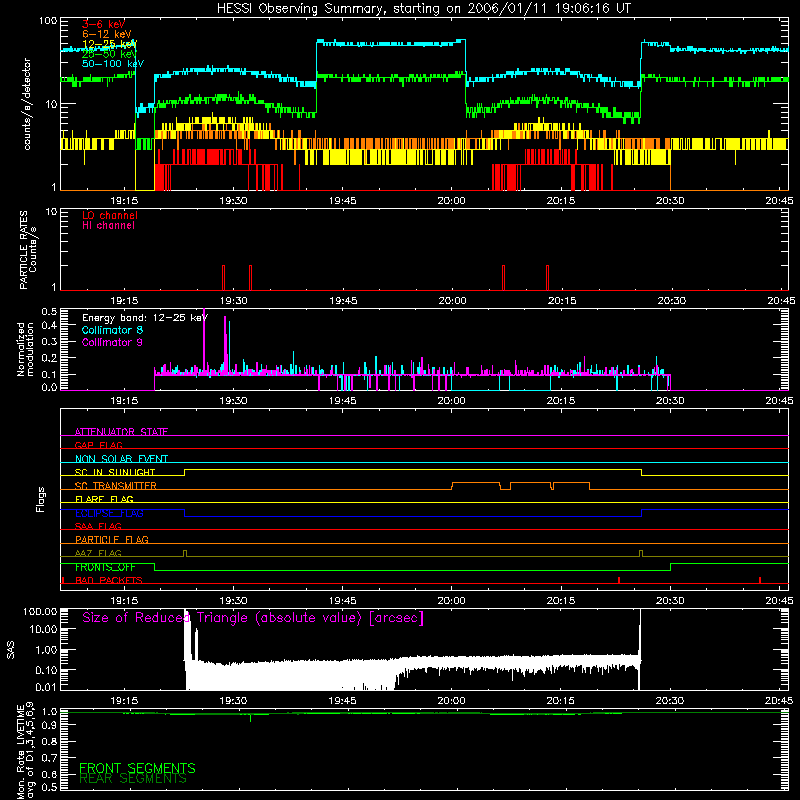This screenshot has width=800, height=800.
Task: Pick the green 25-50 keV legend label
Action: [x=109, y=54]
